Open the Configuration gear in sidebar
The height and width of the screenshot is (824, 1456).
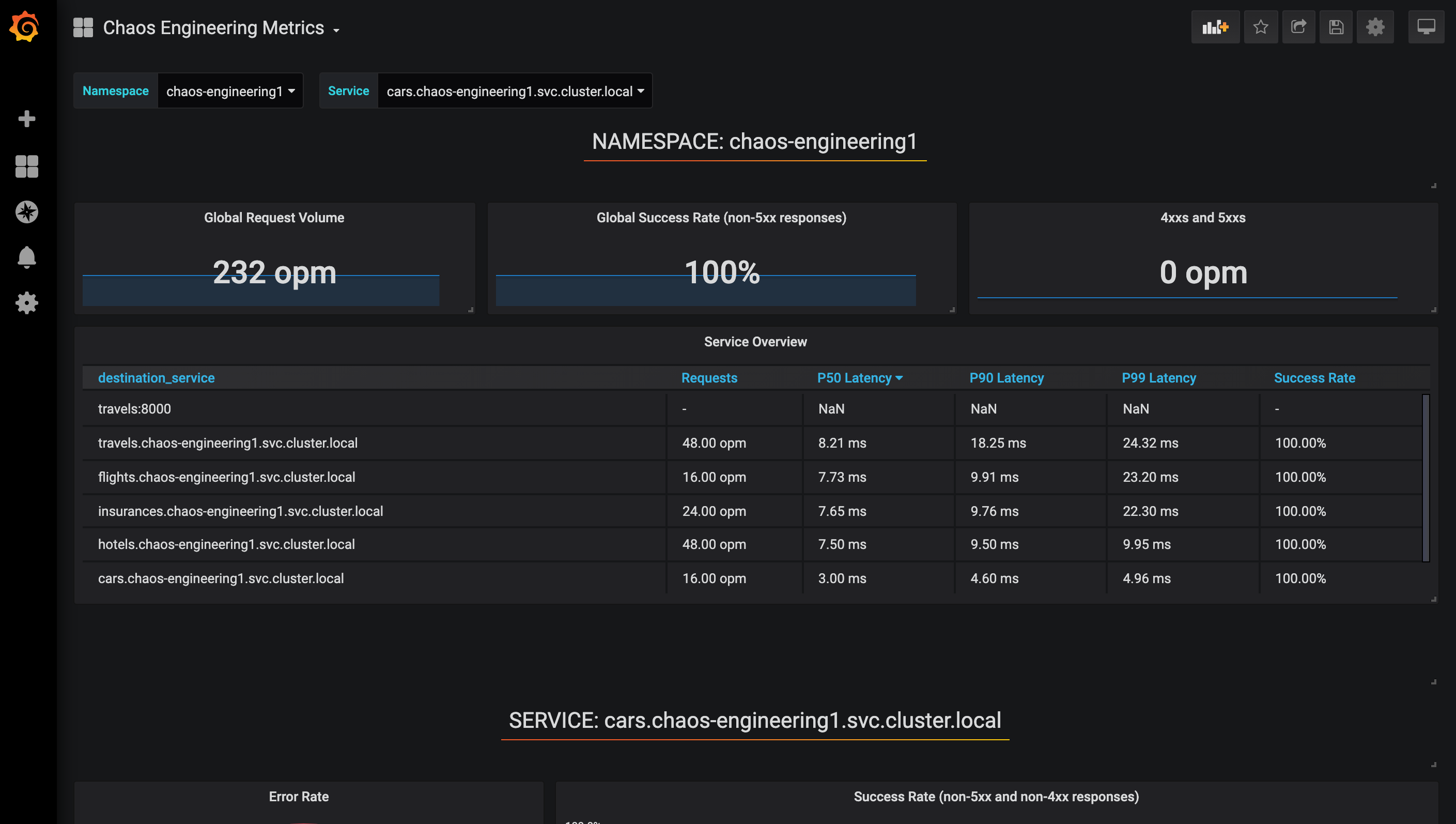coord(26,303)
